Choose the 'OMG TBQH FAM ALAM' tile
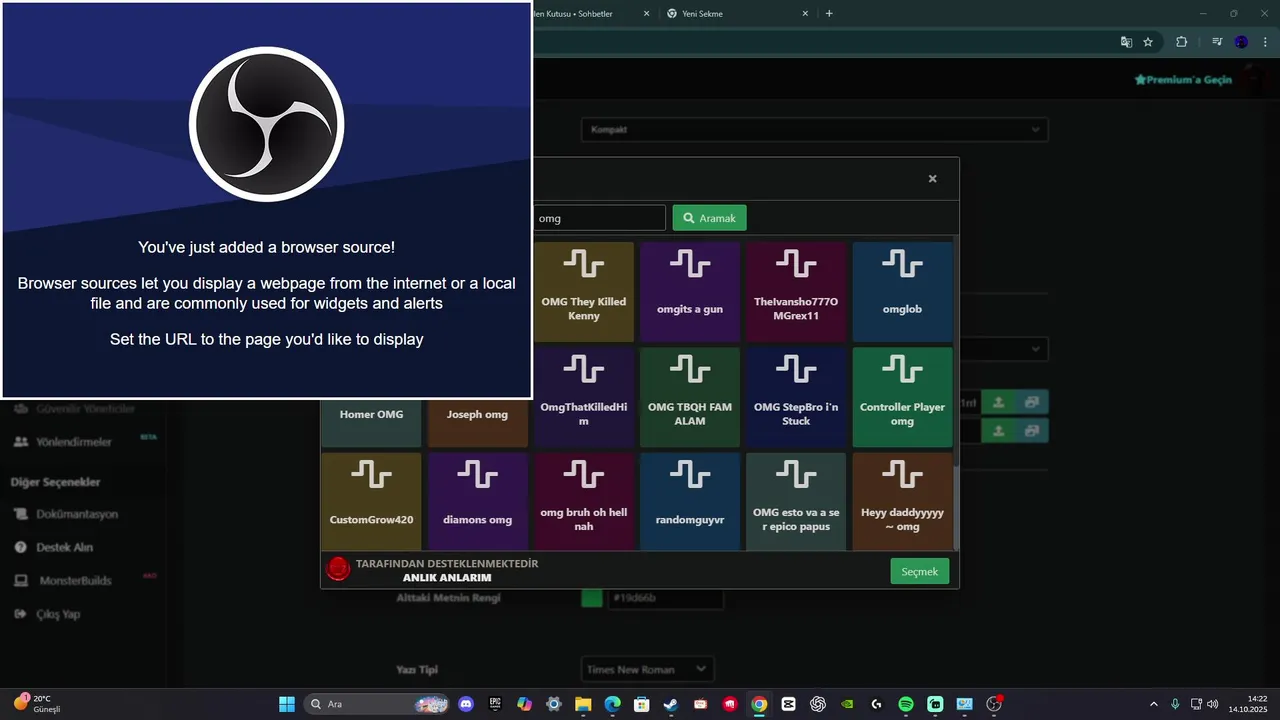1280x720 pixels. click(x=690, y=397)
